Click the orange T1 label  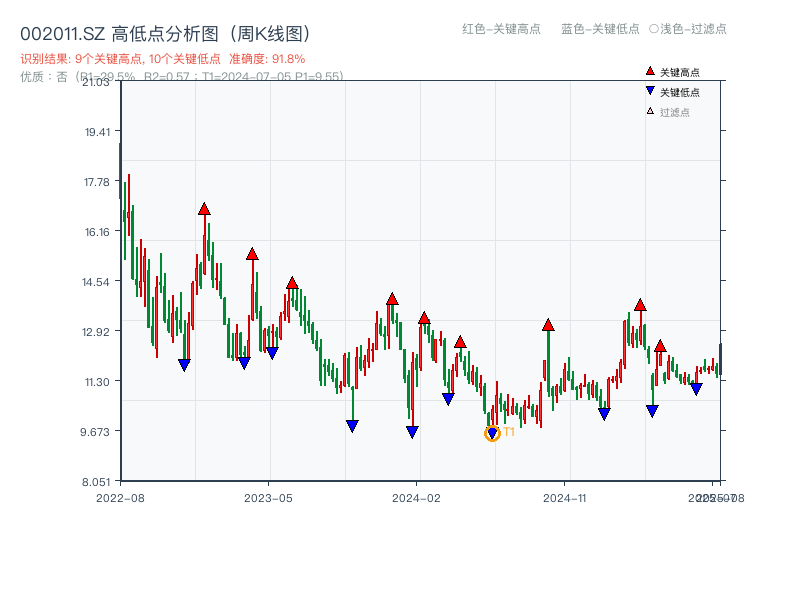point(509,432)
